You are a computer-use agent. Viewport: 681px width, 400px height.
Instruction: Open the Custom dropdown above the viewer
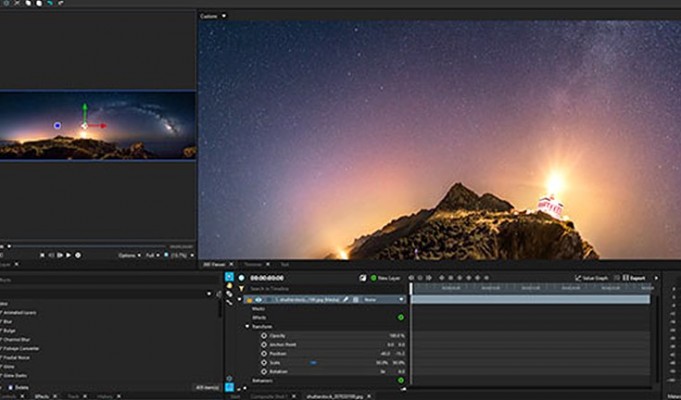click(x=213, y=16)
